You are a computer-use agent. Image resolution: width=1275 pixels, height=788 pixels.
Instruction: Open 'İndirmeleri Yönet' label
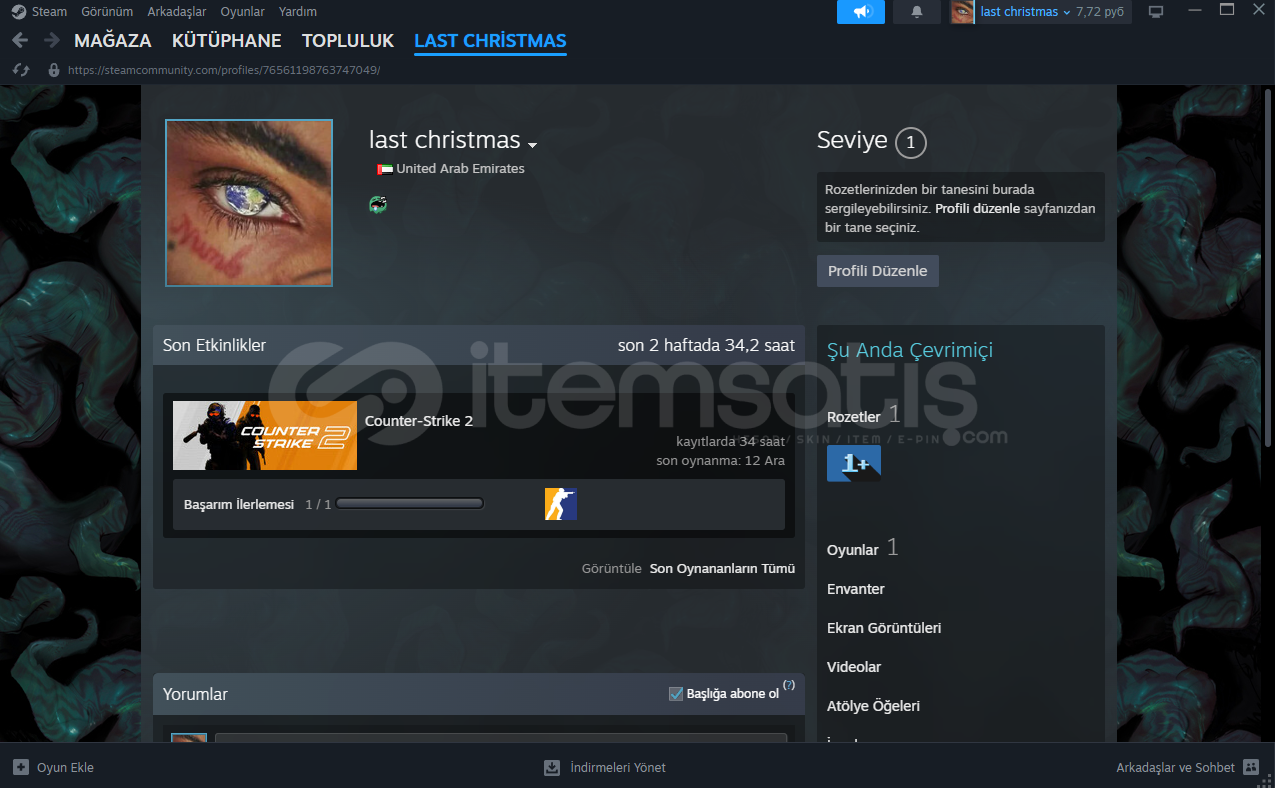point(618,767)
